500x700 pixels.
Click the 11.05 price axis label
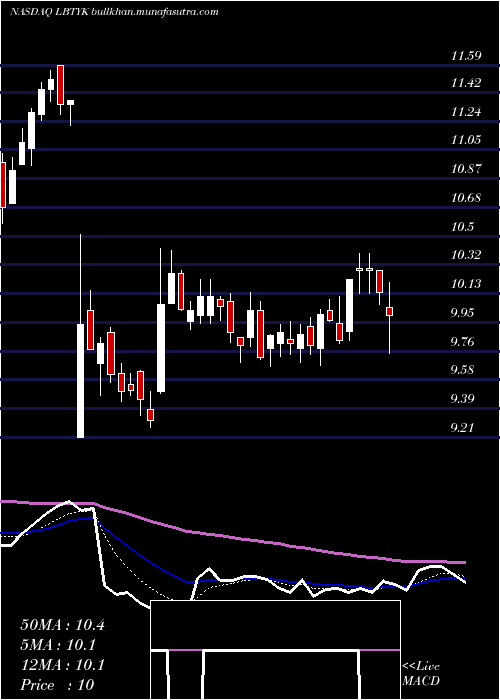[x=466, y=140]
